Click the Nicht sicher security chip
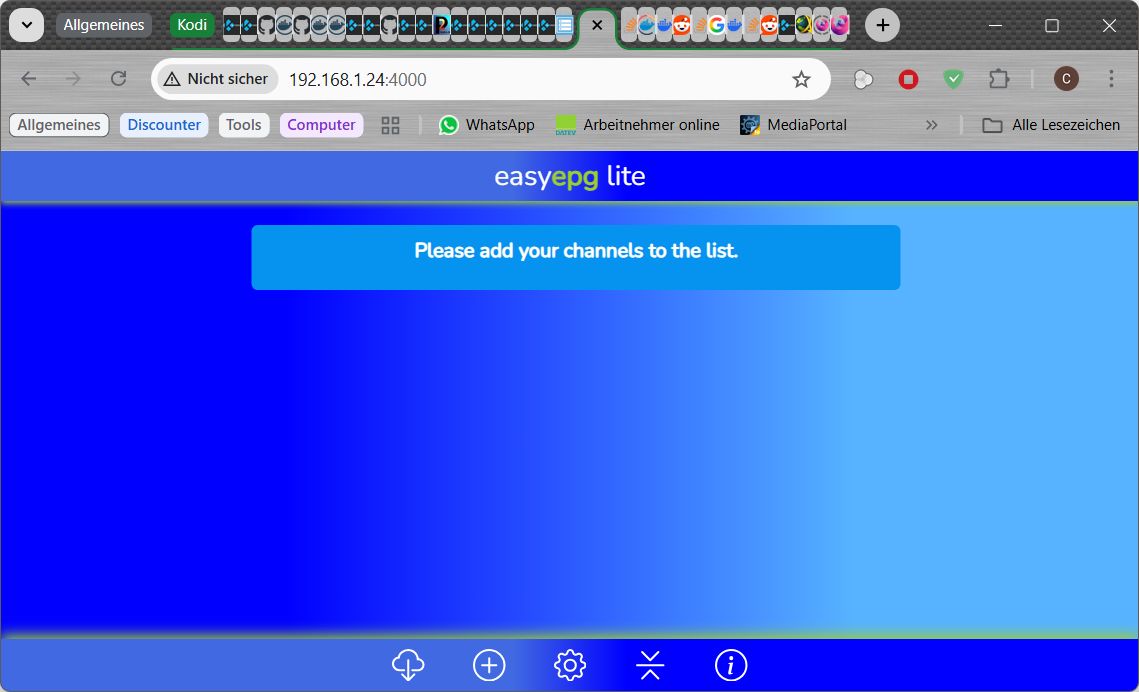 tap(217, 79)
